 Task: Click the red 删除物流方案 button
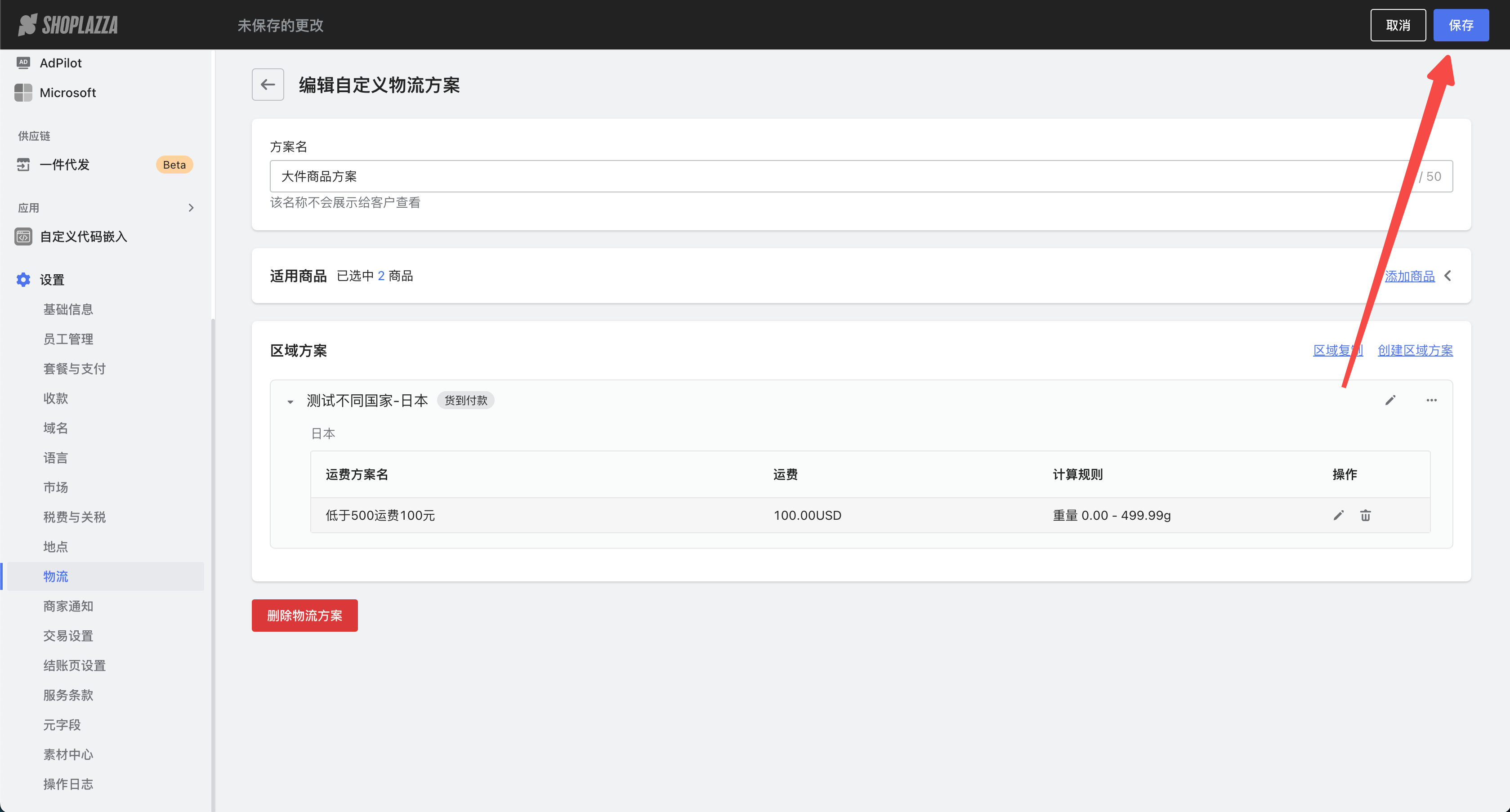[x=305, y=615]
